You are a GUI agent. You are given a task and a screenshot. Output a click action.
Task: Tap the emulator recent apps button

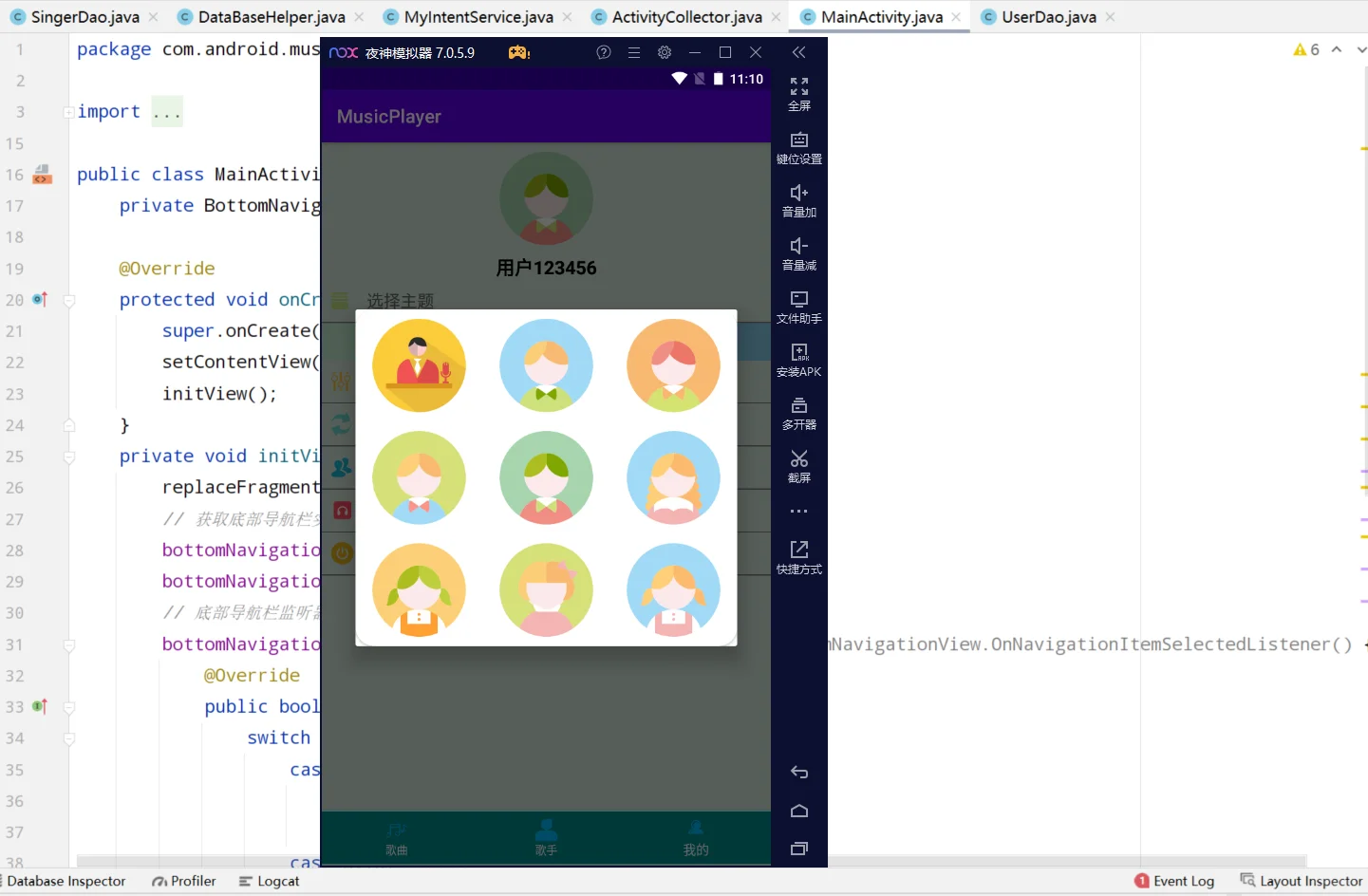tap(799, 849)
